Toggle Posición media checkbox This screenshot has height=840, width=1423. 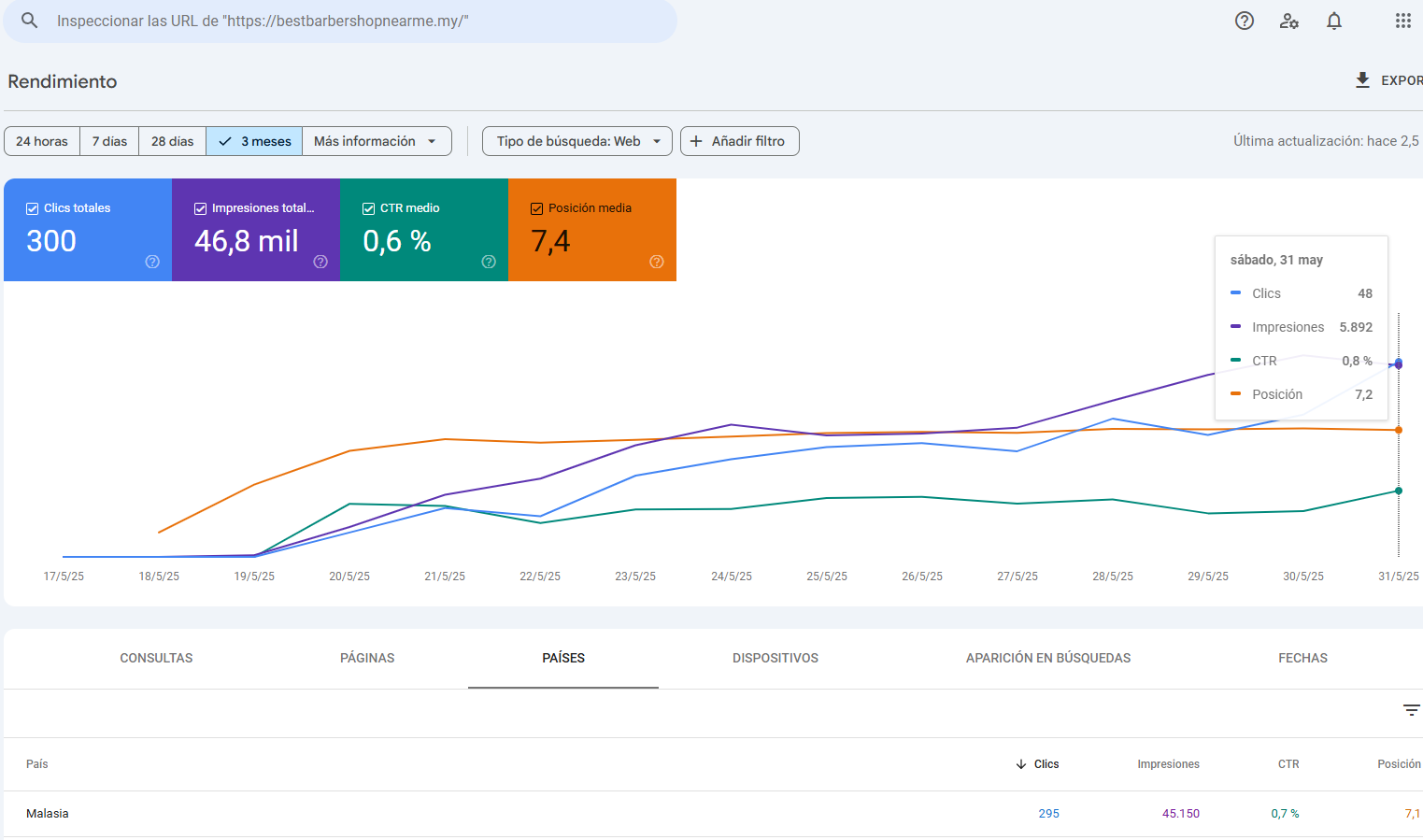pyautogui.click(x=536, y=208)
